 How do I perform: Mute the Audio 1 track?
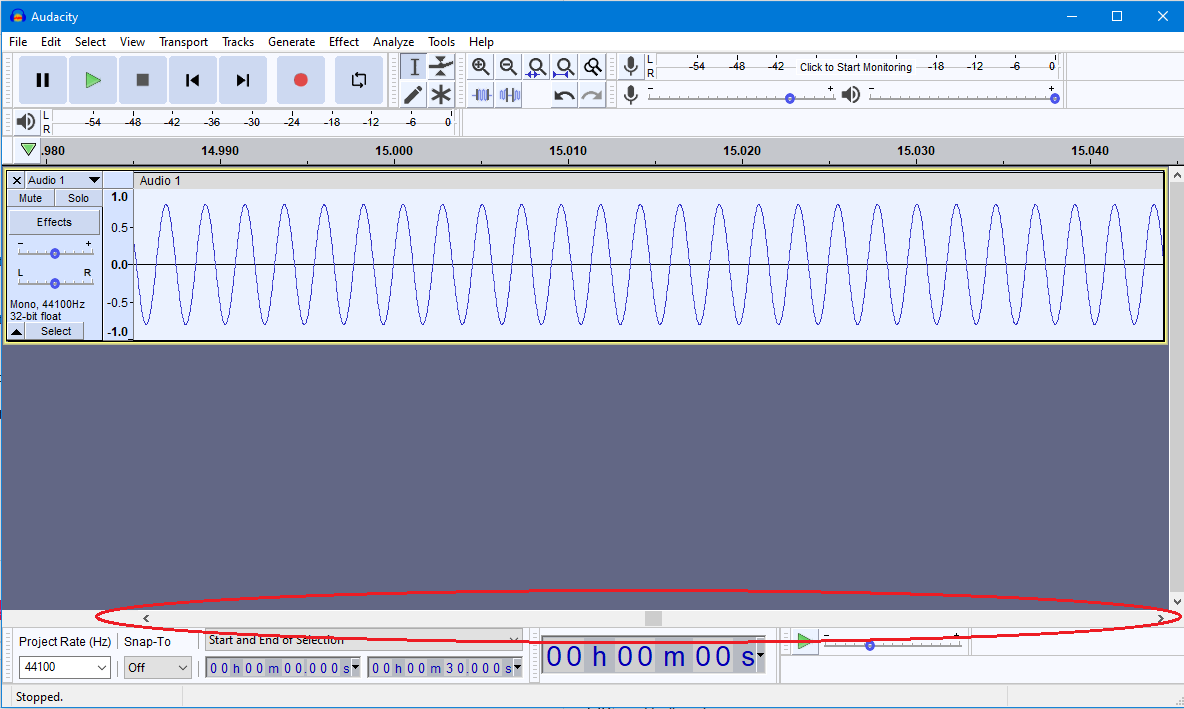29,197
